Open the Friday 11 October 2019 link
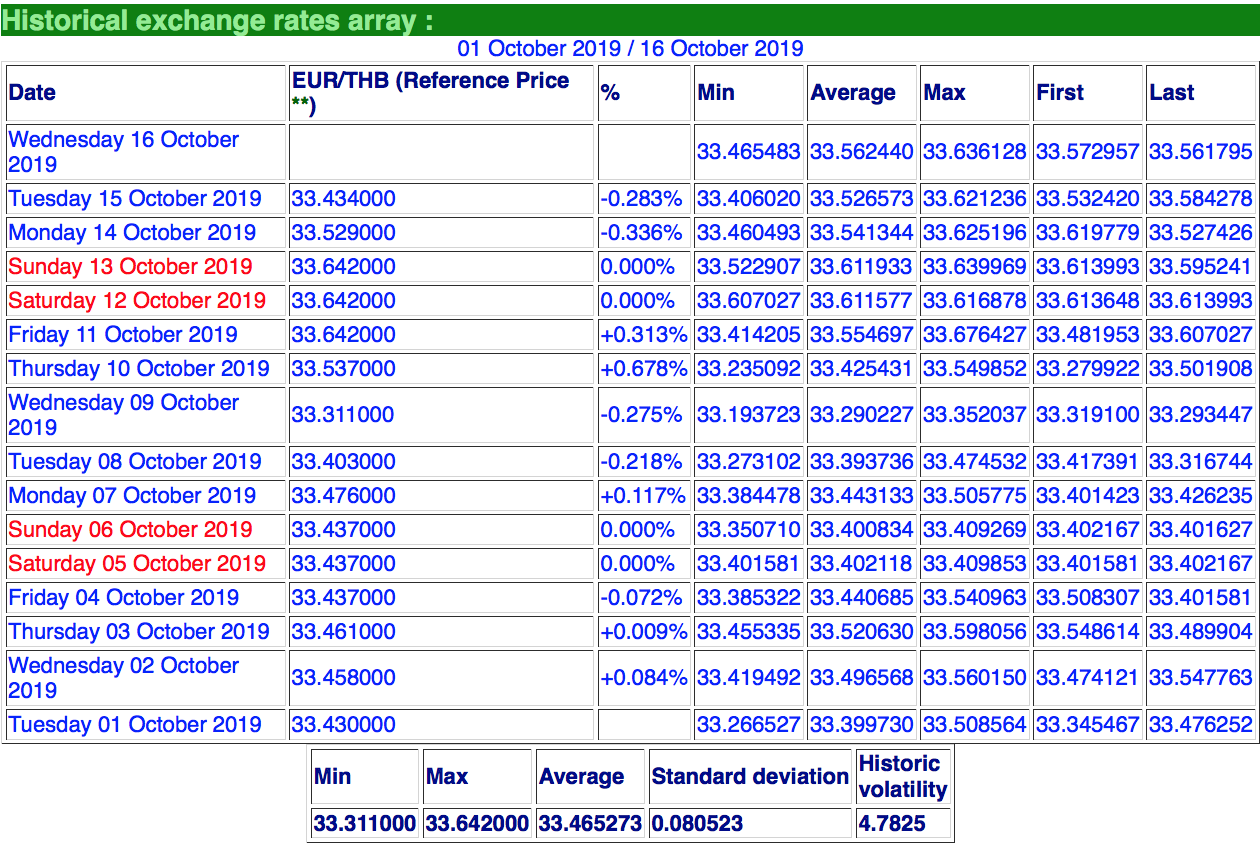1260x856 pixels. 123,335
